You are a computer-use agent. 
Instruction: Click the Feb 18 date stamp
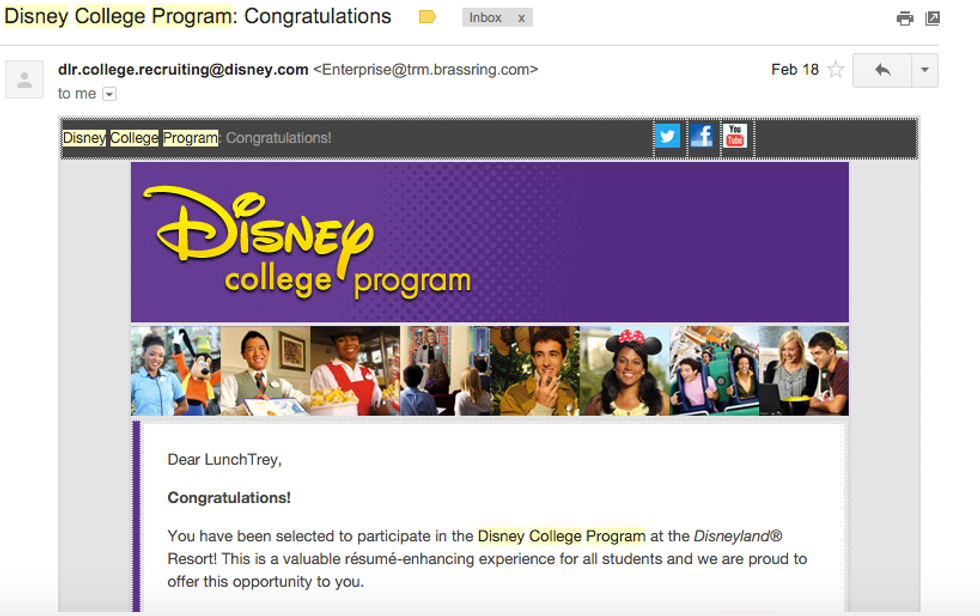pyautogui.click(x=794, y=70)
